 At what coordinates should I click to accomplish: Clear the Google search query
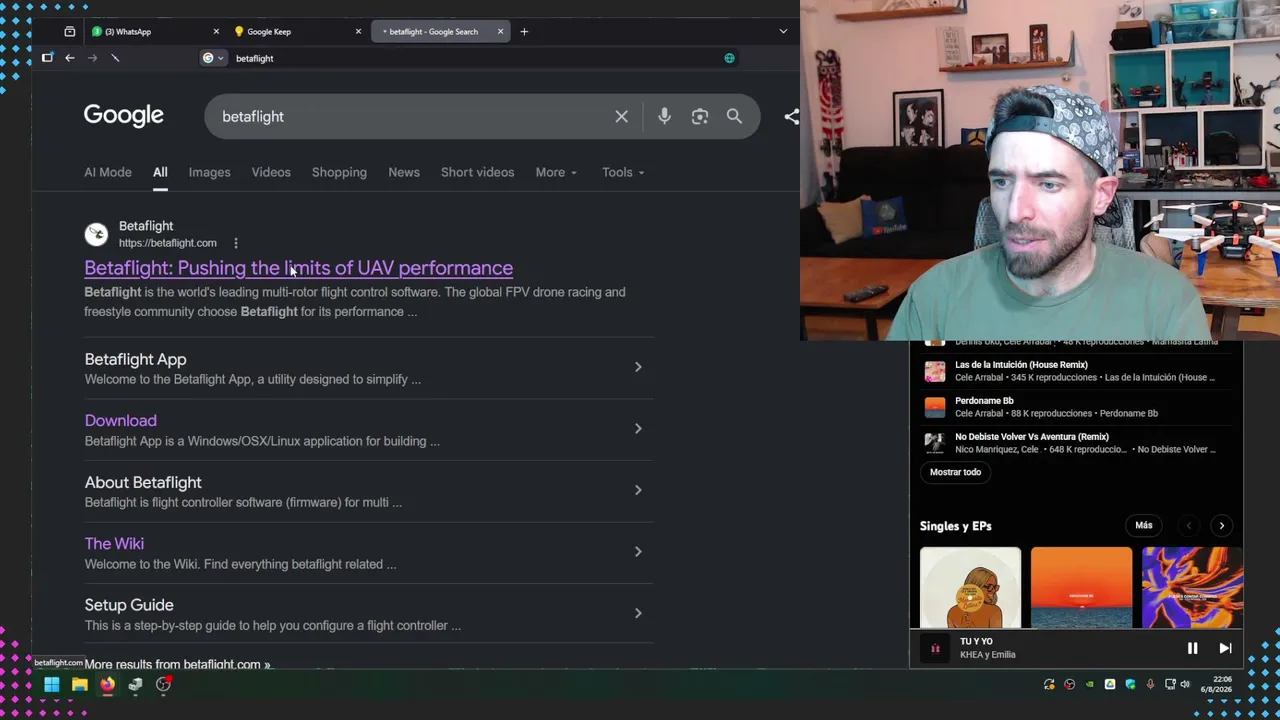coord(621,117)
